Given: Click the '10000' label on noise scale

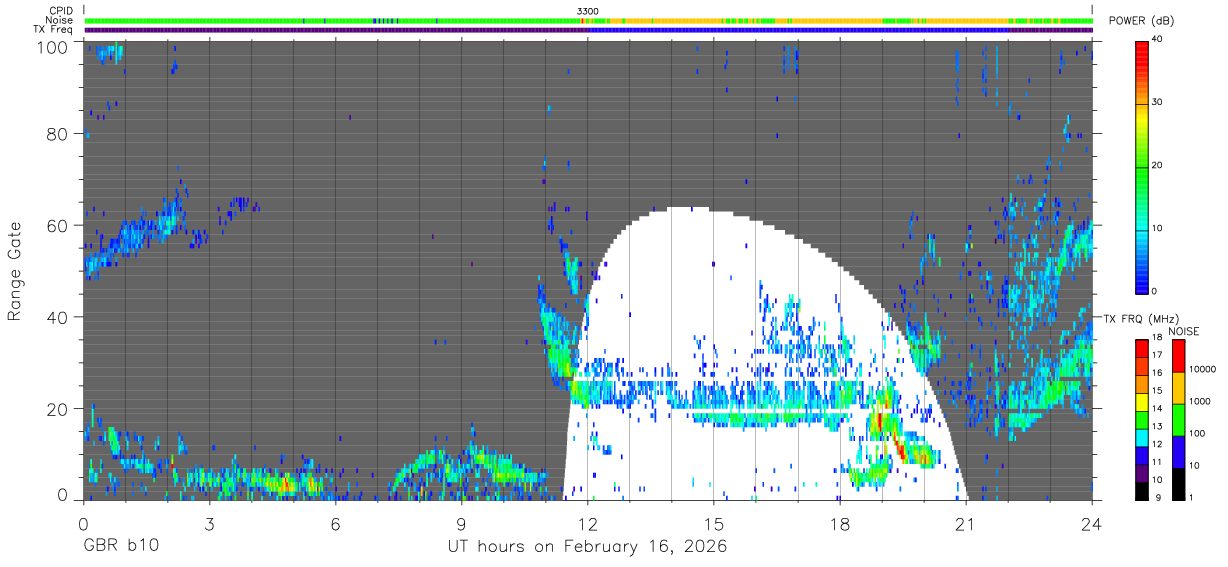Looking at the screenshot, I should click(1204, 369).
